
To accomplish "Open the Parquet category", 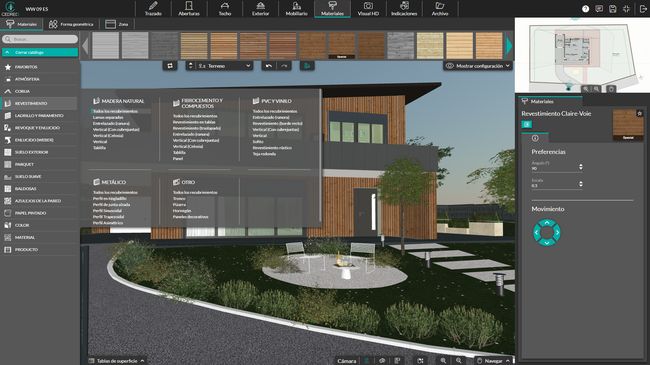I will tap(40, 164).
